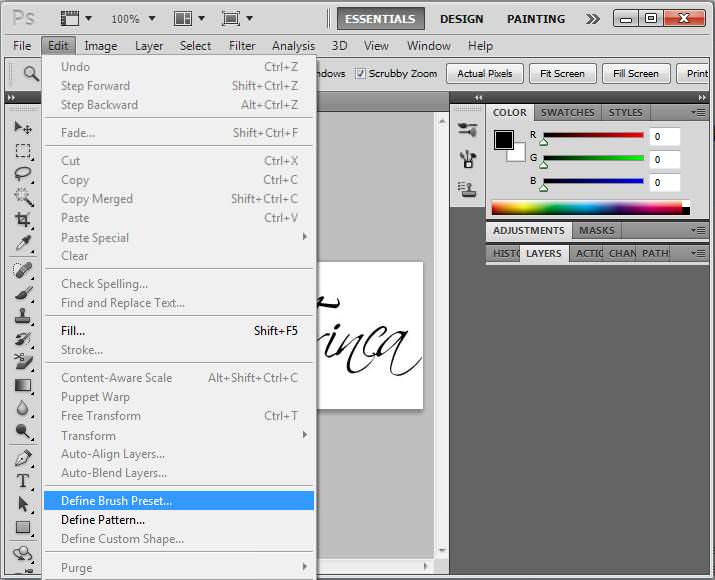This screenshot has height=580, width=715.
Task: Open the Image menu
Action: (x=101, y=46)
